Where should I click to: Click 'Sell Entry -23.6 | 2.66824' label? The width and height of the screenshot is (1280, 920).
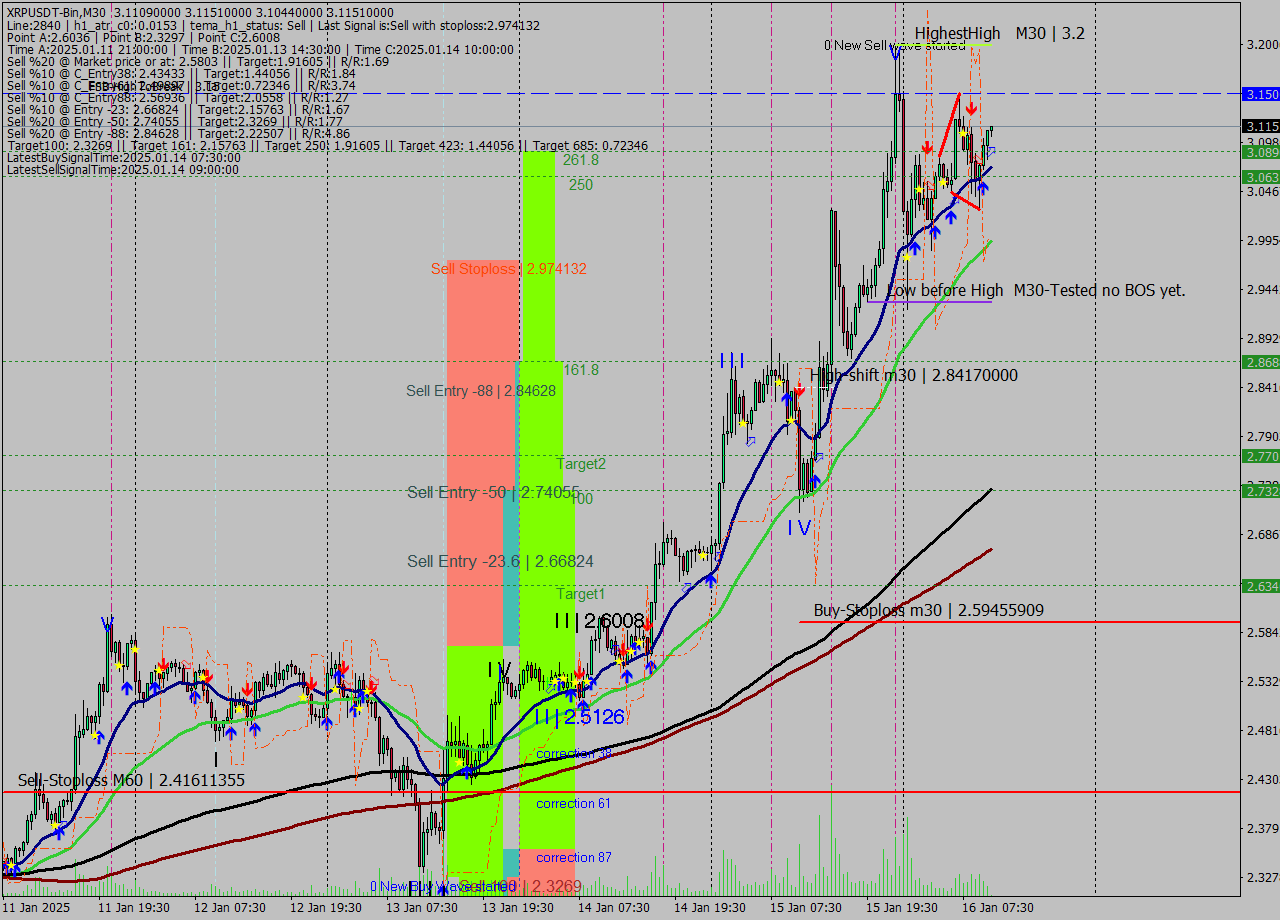coord(500,562)
